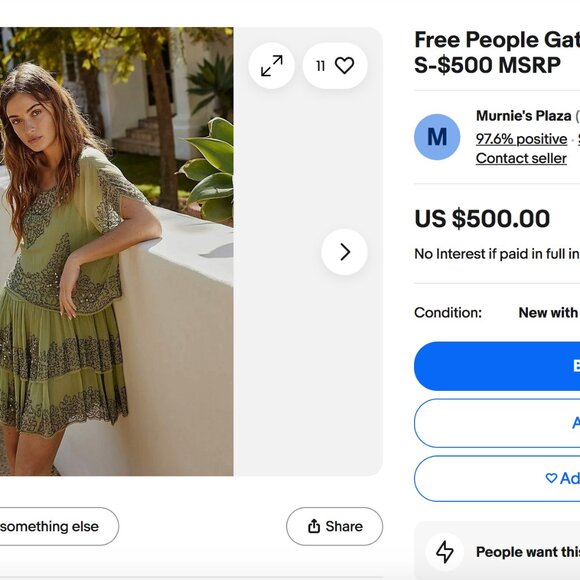
Task: Click the white Add to cart button
Action: point(497,423)
